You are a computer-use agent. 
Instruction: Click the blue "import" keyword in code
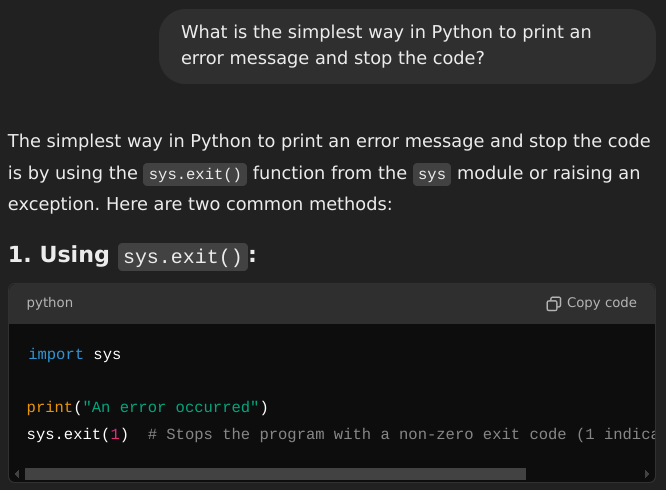point(56,354)
